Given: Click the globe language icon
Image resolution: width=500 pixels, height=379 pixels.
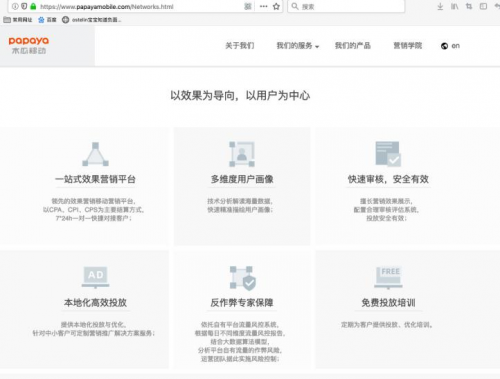Looking at the screenshot, I should (x=444, y=46).
